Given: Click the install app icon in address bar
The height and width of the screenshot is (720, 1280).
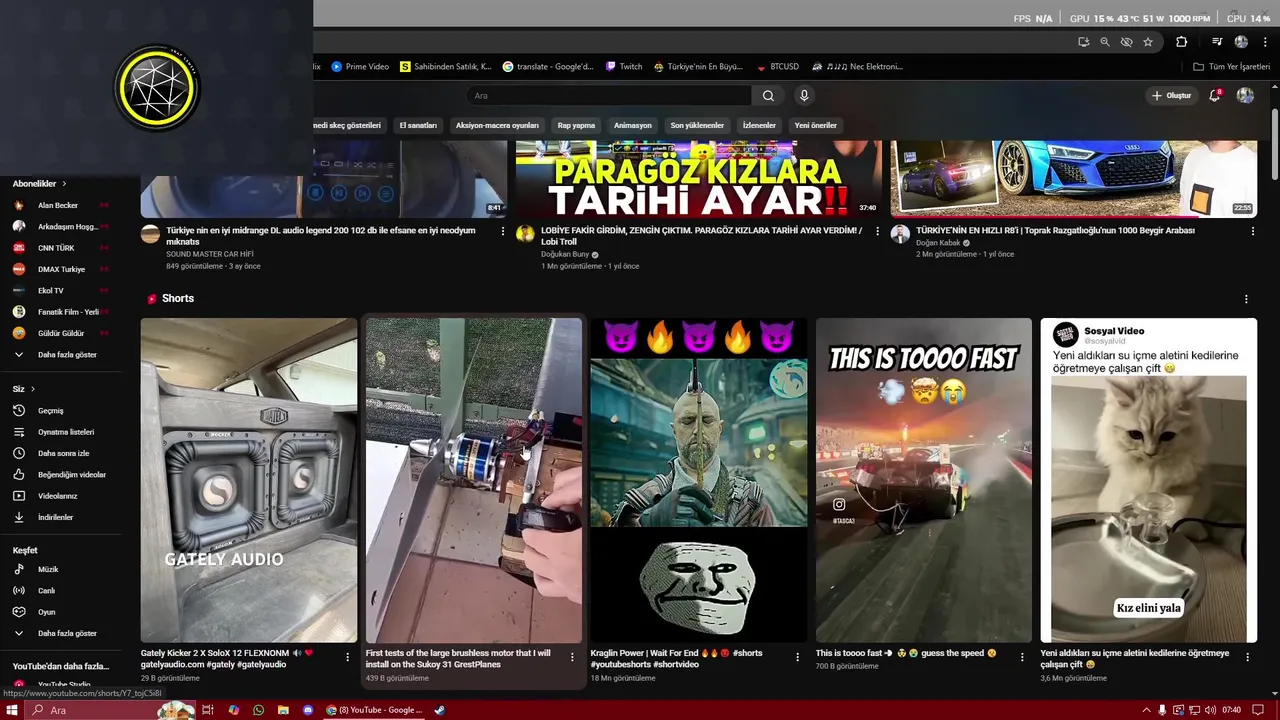Looking at the screenshot, I should point(1084,42).
